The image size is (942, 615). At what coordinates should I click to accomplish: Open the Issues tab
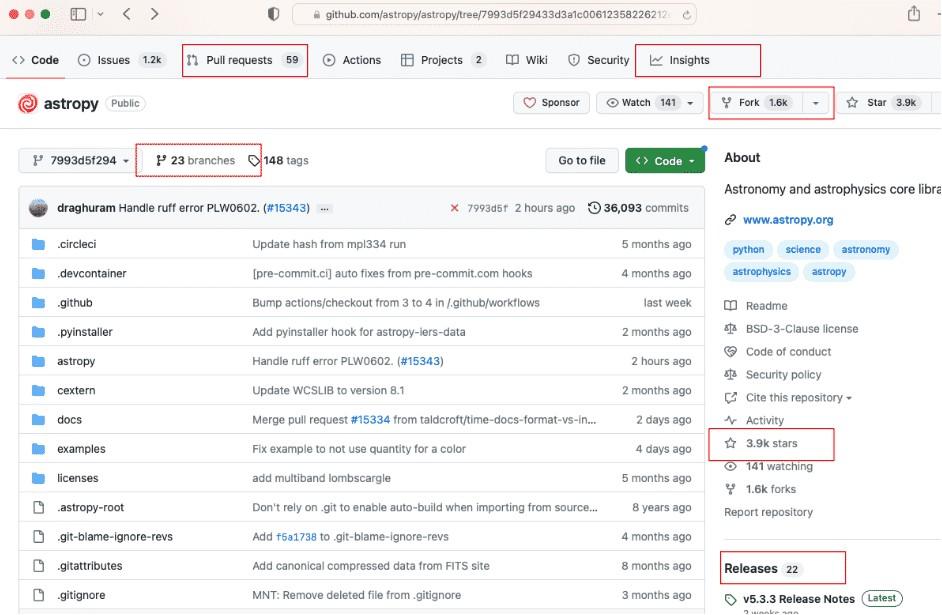click(121, 60)
